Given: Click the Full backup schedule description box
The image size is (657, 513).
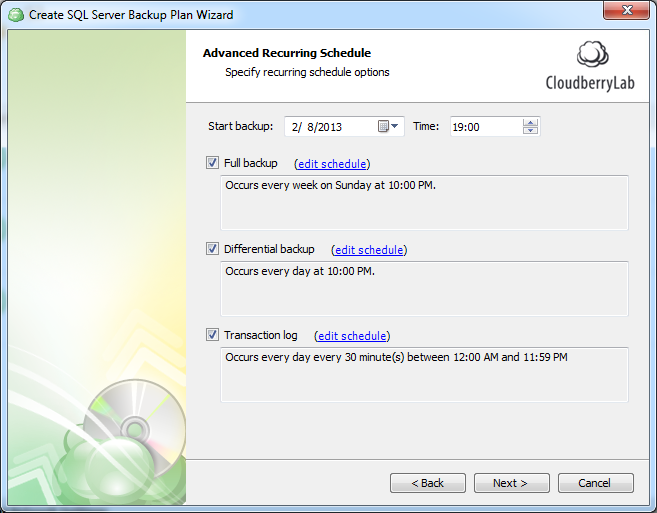Looking at the screenshot, I should 423,202.
